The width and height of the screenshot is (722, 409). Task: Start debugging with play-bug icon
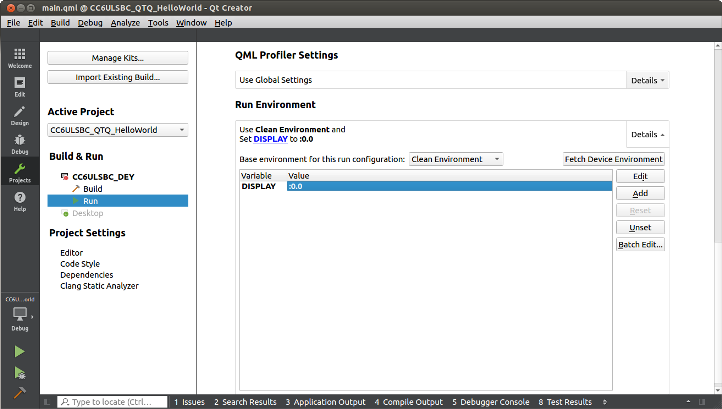coord(19,373)
